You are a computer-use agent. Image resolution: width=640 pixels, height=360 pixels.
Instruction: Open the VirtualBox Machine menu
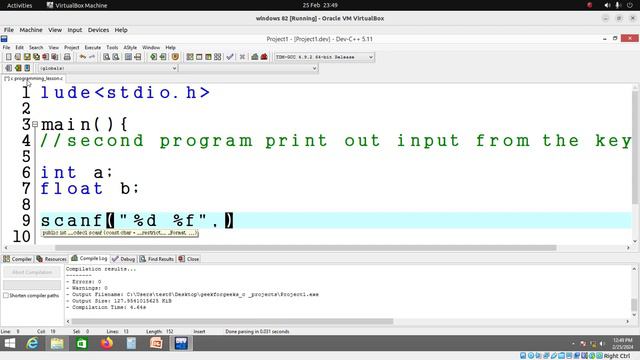(x=31, y=30)
